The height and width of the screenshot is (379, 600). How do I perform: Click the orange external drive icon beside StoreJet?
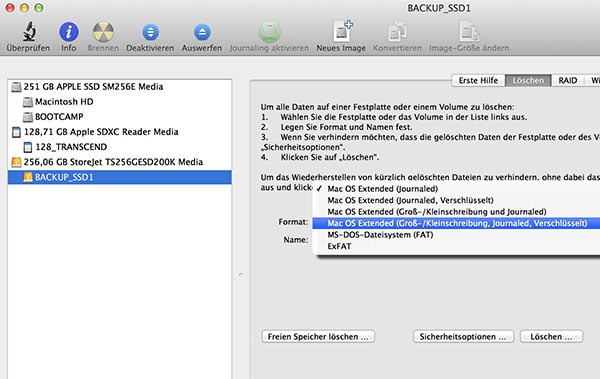pos(16,162)
